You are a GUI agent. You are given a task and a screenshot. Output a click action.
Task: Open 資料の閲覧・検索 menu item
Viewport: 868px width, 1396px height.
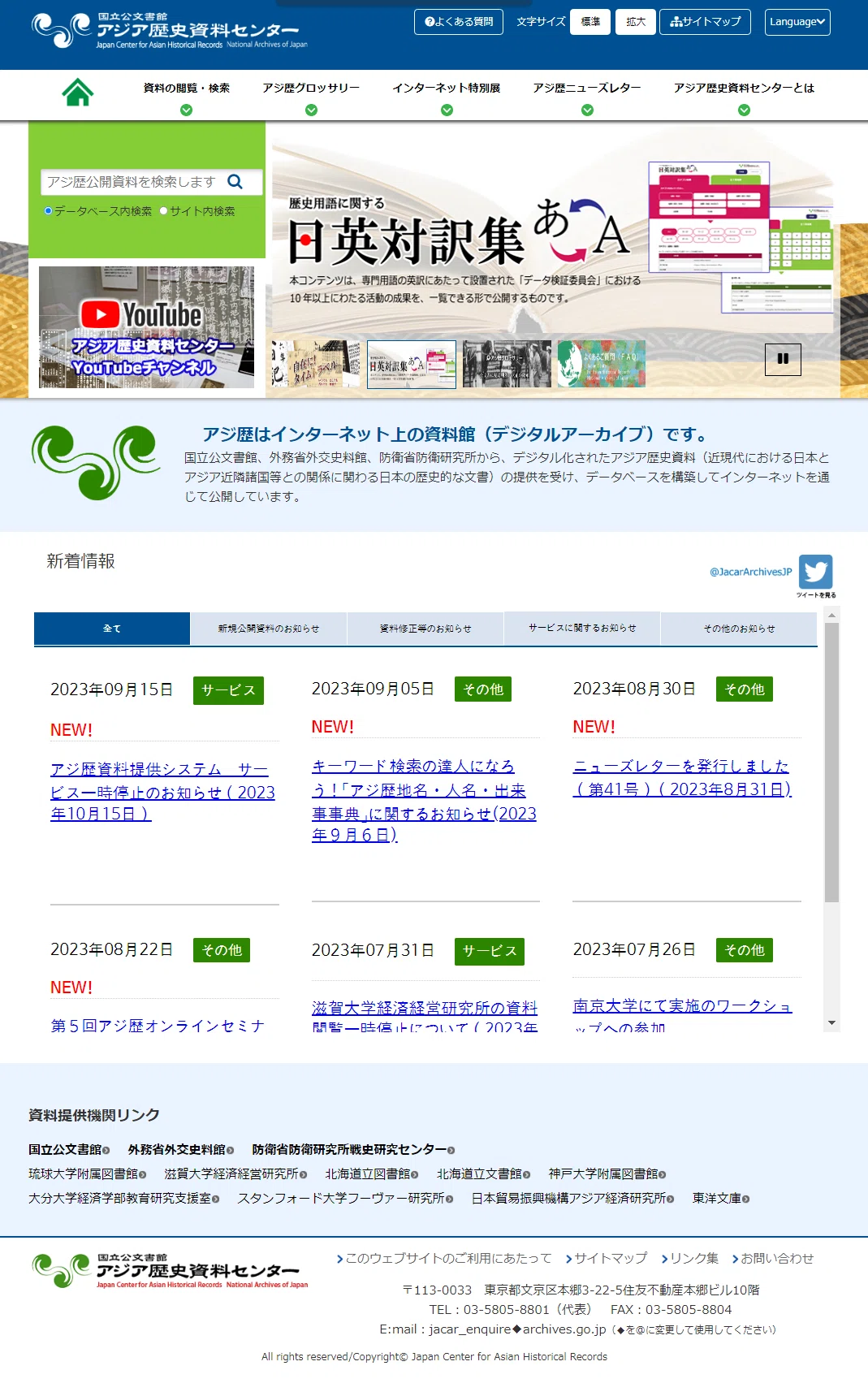click(186, 88)
